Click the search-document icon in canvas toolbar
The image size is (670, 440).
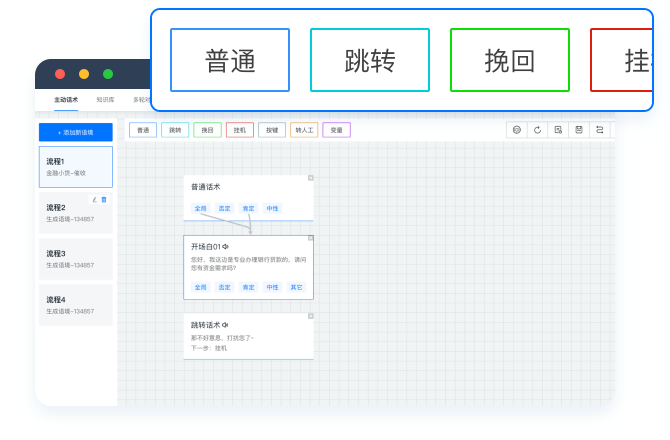tap(558, 130)
